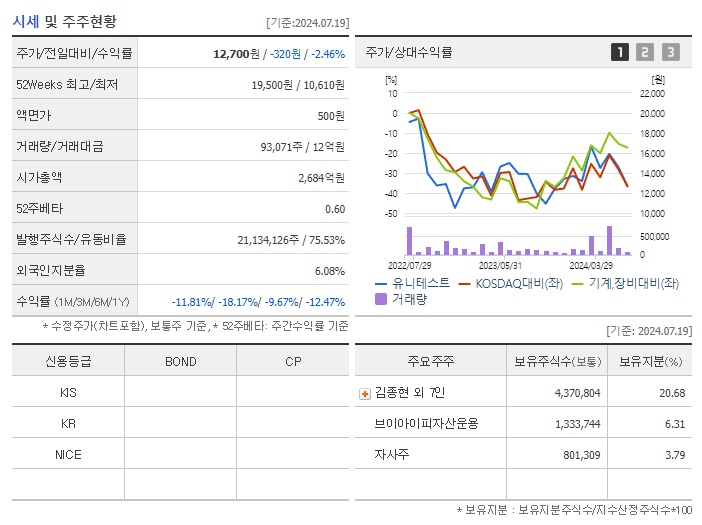Switch chart to view 3

671,52
